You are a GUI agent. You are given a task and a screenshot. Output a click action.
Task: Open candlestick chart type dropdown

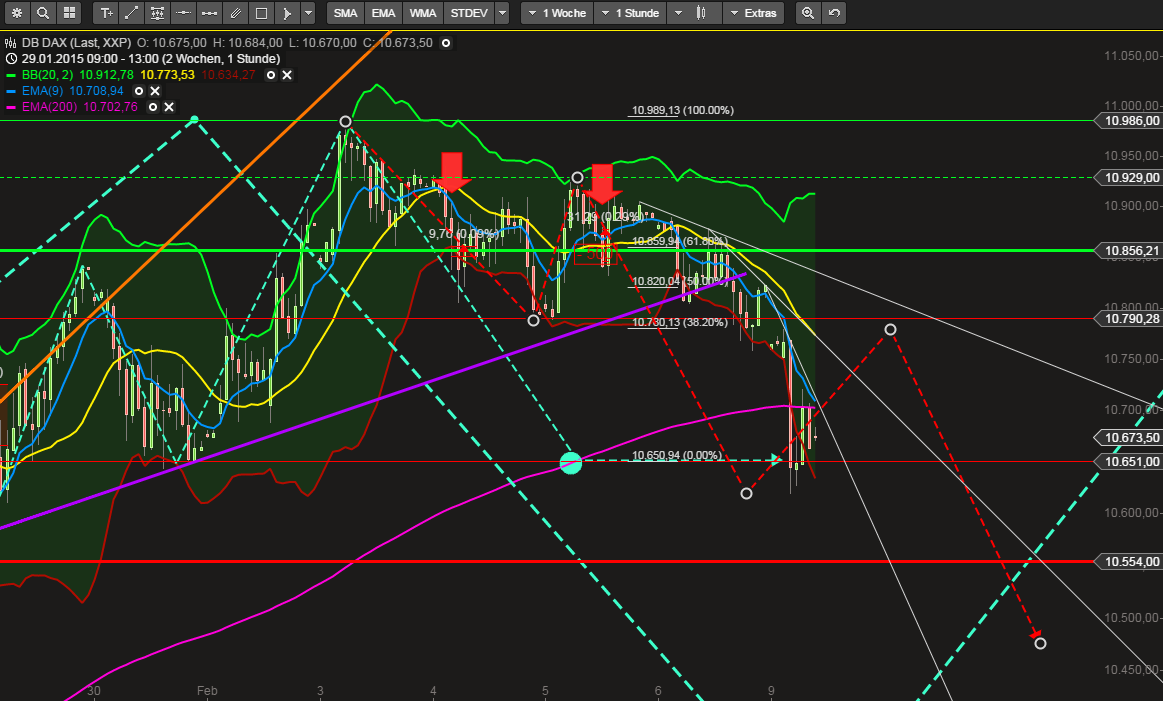coord(693,13)
